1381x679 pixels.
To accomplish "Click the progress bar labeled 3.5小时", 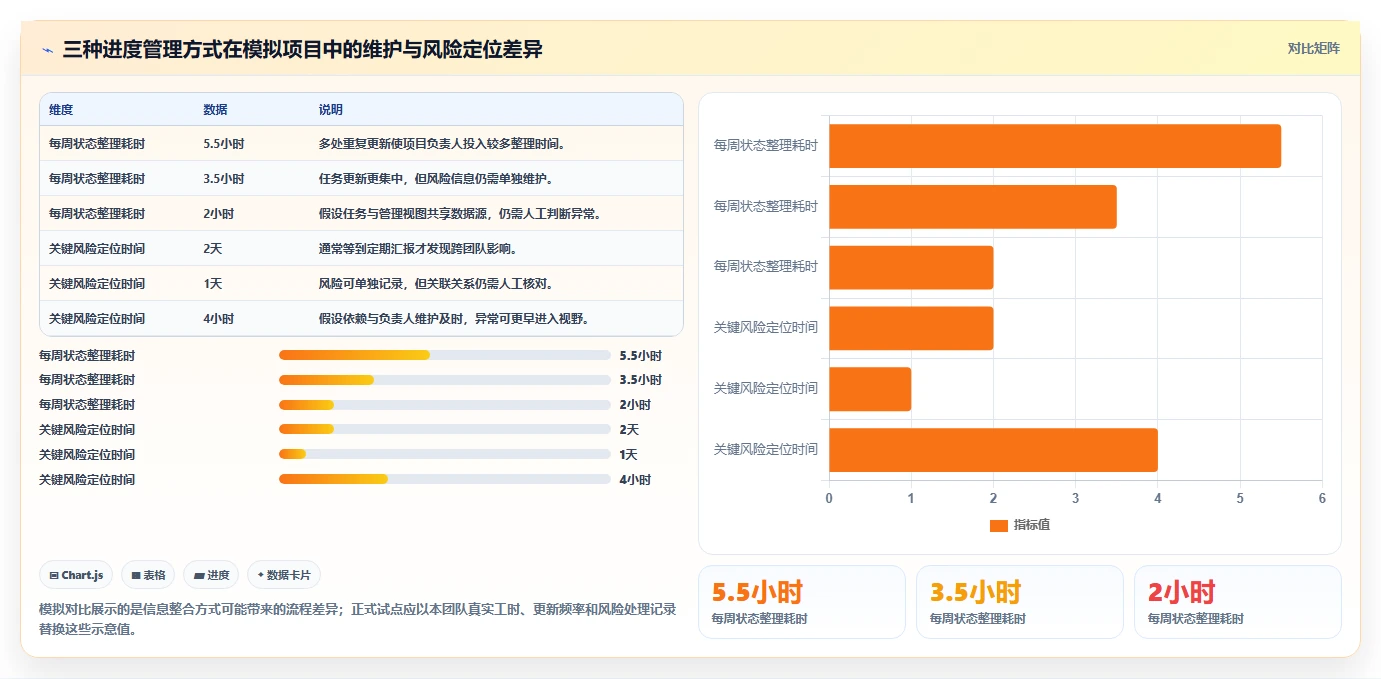I will (445, 380).
